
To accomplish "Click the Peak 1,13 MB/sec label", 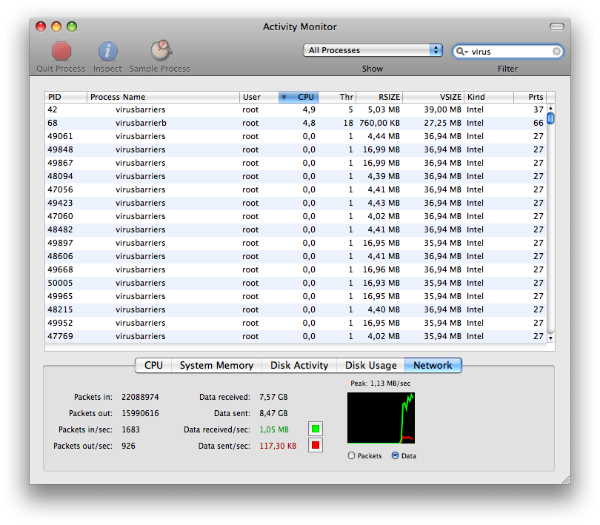I will point(380,383).
